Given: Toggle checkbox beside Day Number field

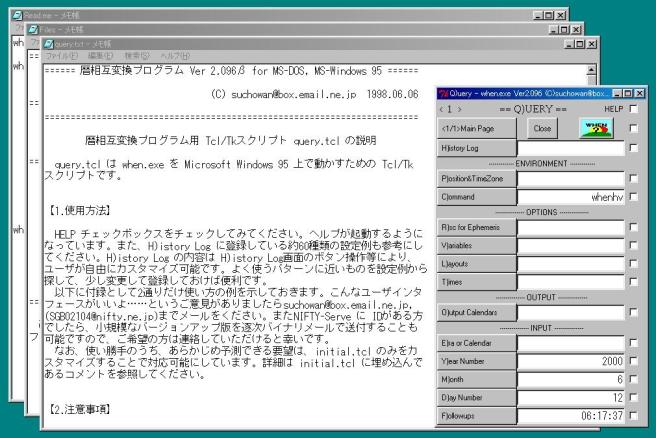Looking at the screenshot, I should click(633, 397).
